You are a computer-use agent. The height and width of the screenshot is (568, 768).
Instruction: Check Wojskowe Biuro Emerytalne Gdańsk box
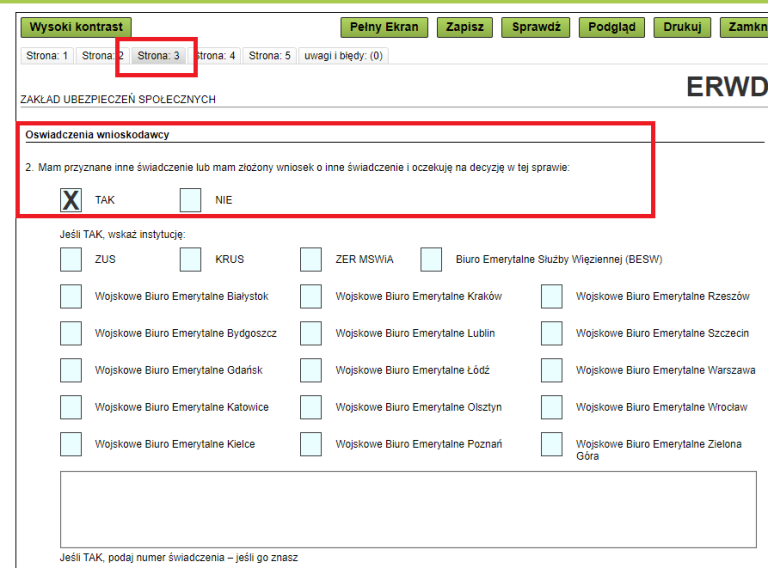click(x=71, y=371)
